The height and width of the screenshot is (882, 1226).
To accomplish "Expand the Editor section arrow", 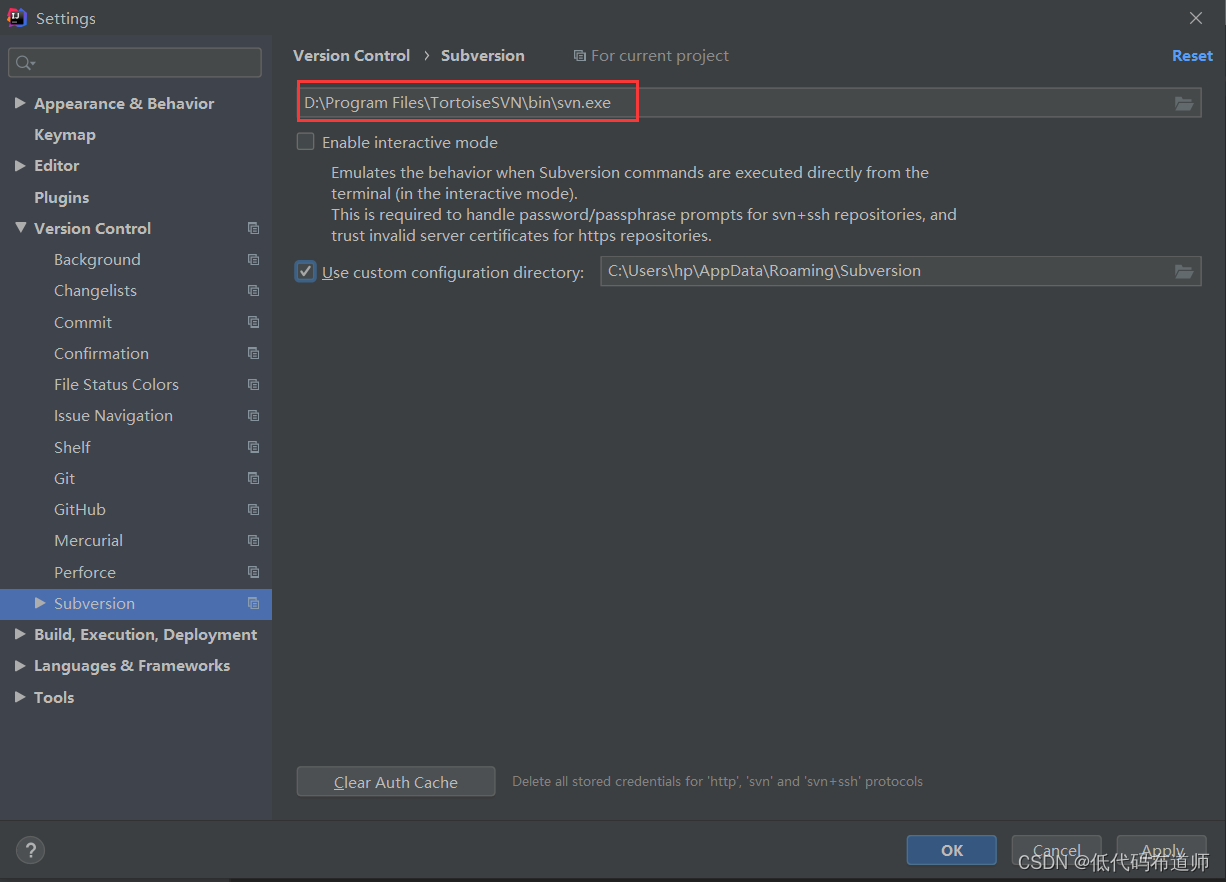I will pos(20,165).
